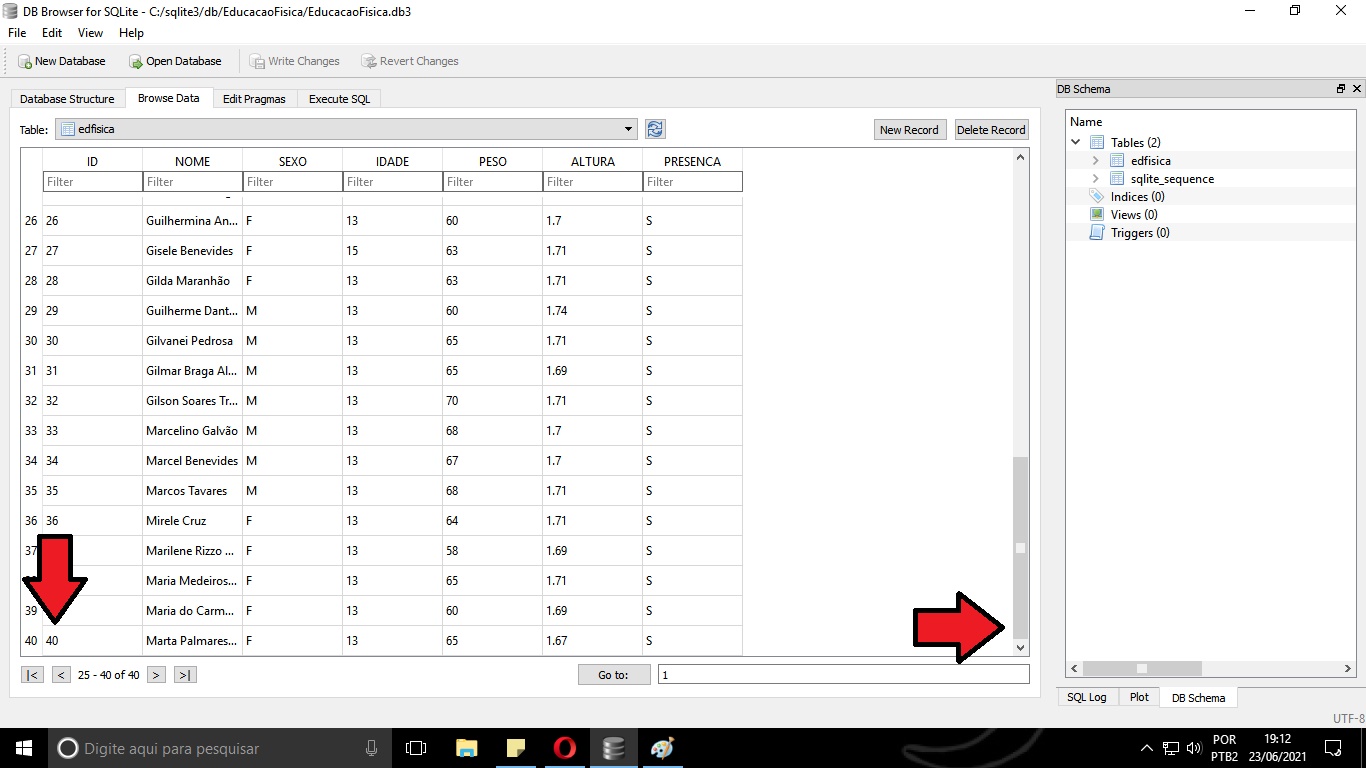Expand the edfisica node in DB Schema
1366x768 pixels.
[x=1095, y=160]
